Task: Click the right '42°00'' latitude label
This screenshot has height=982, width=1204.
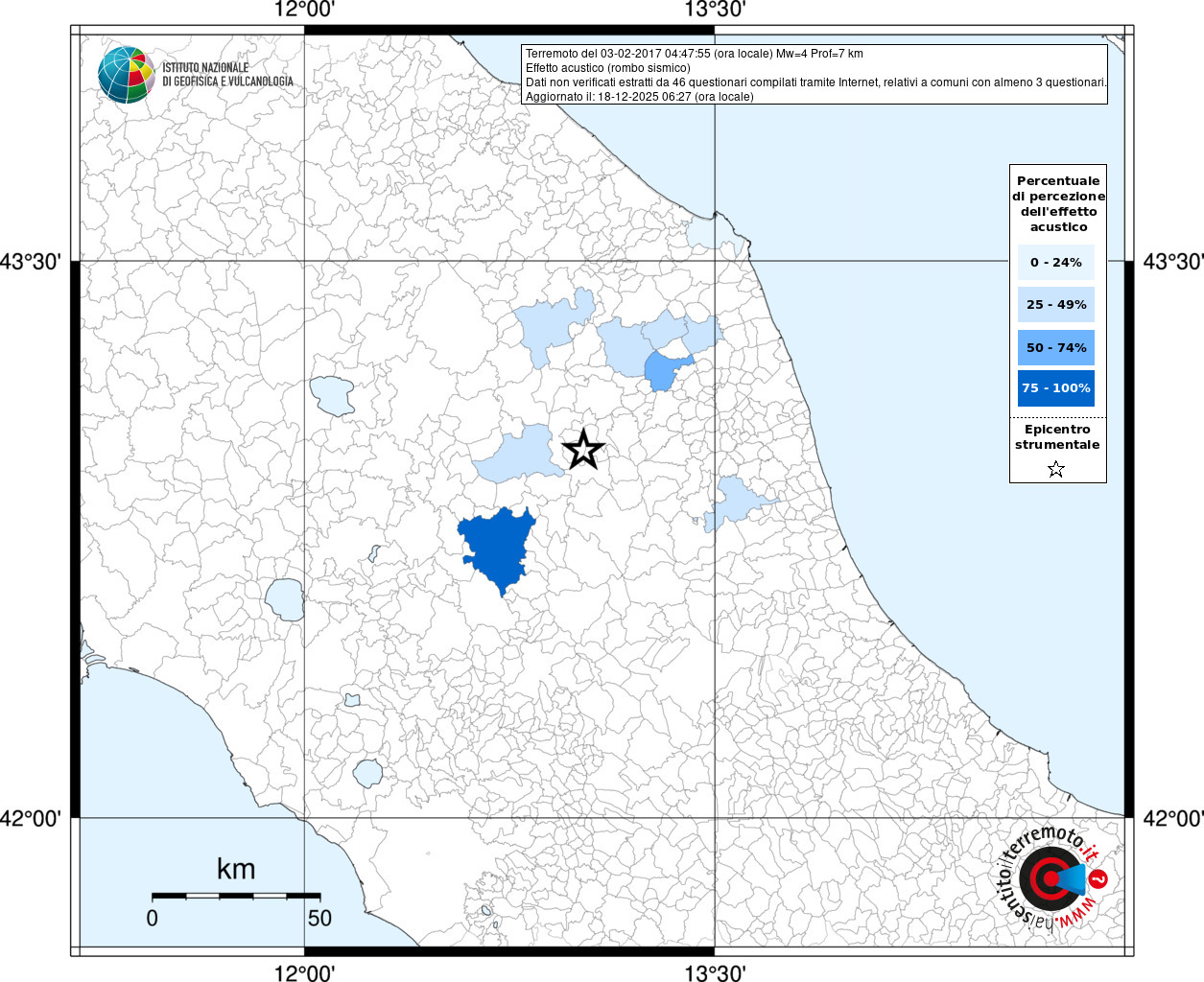Action: click(x=1172, y=818)
